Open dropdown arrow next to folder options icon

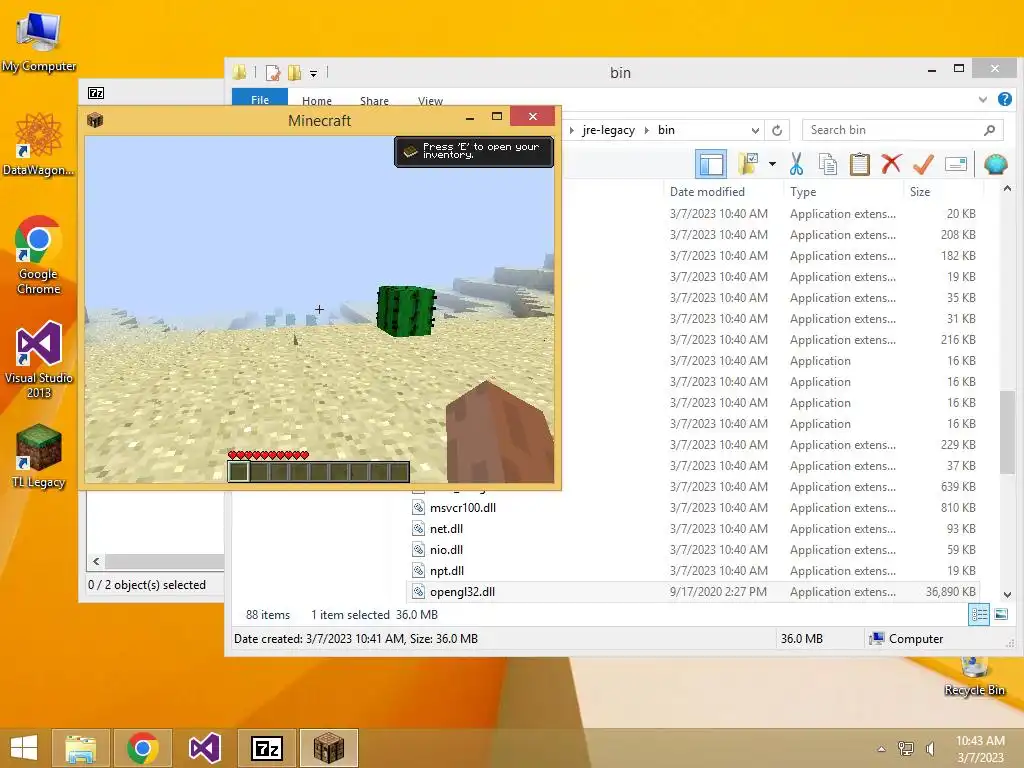(772, 164)
